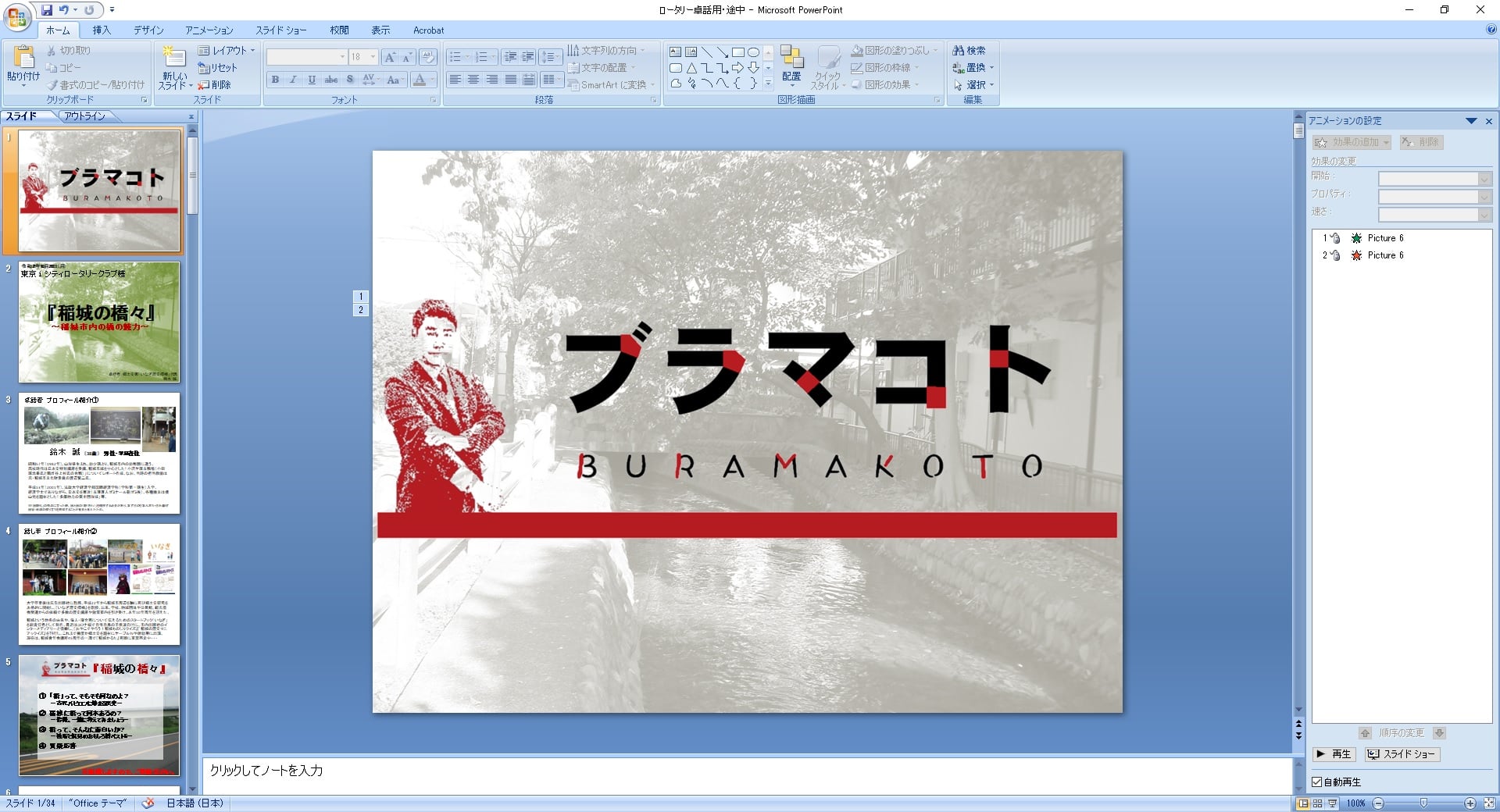Select second Picture 6 animation entry
This screenshot has height=812, width=1500.
coord(1402,255)
